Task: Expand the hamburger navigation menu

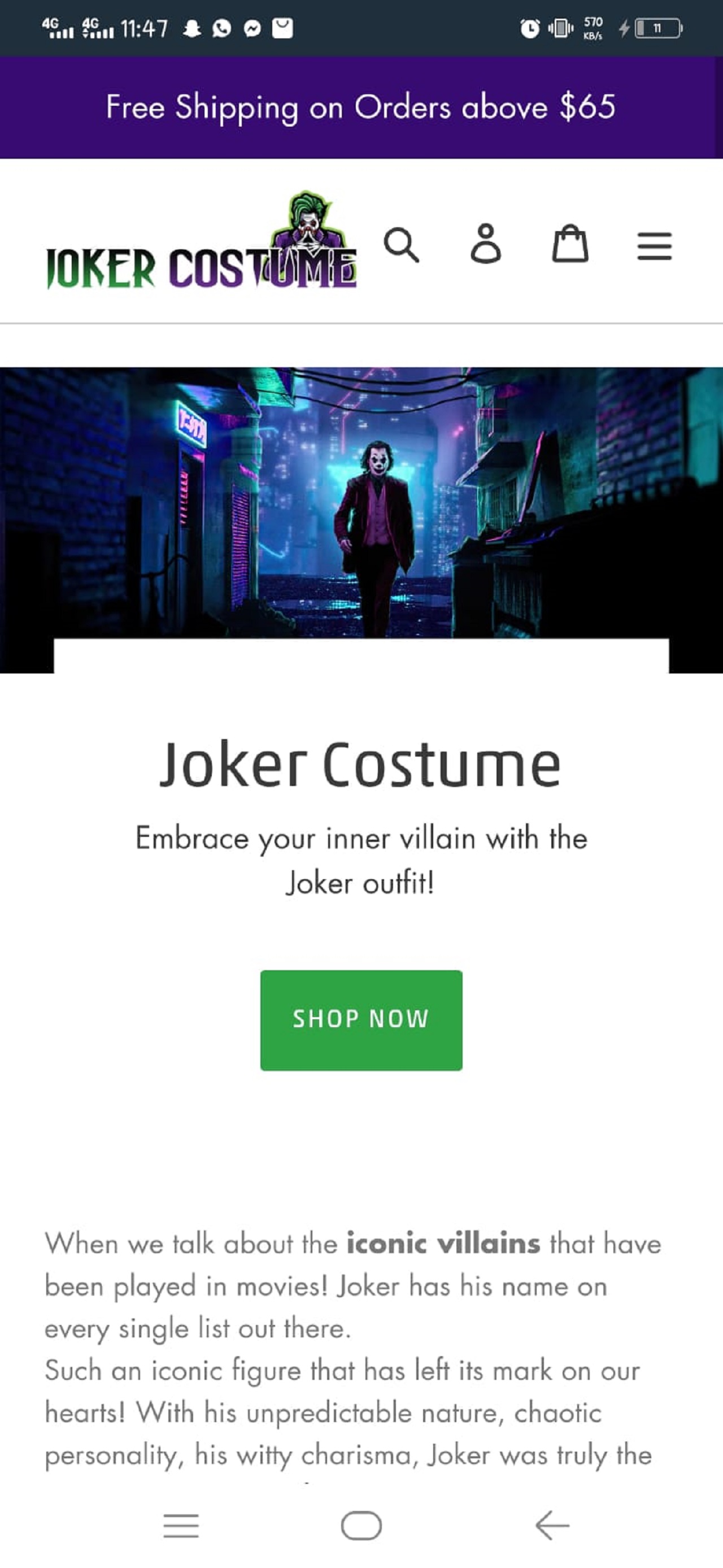Action: [x=654, y=246]
